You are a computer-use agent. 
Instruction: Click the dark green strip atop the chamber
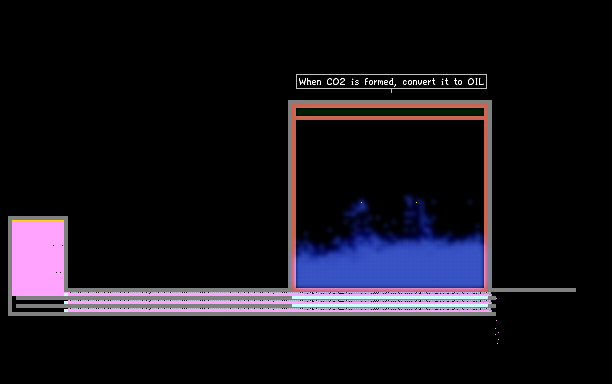click(390, 112)
